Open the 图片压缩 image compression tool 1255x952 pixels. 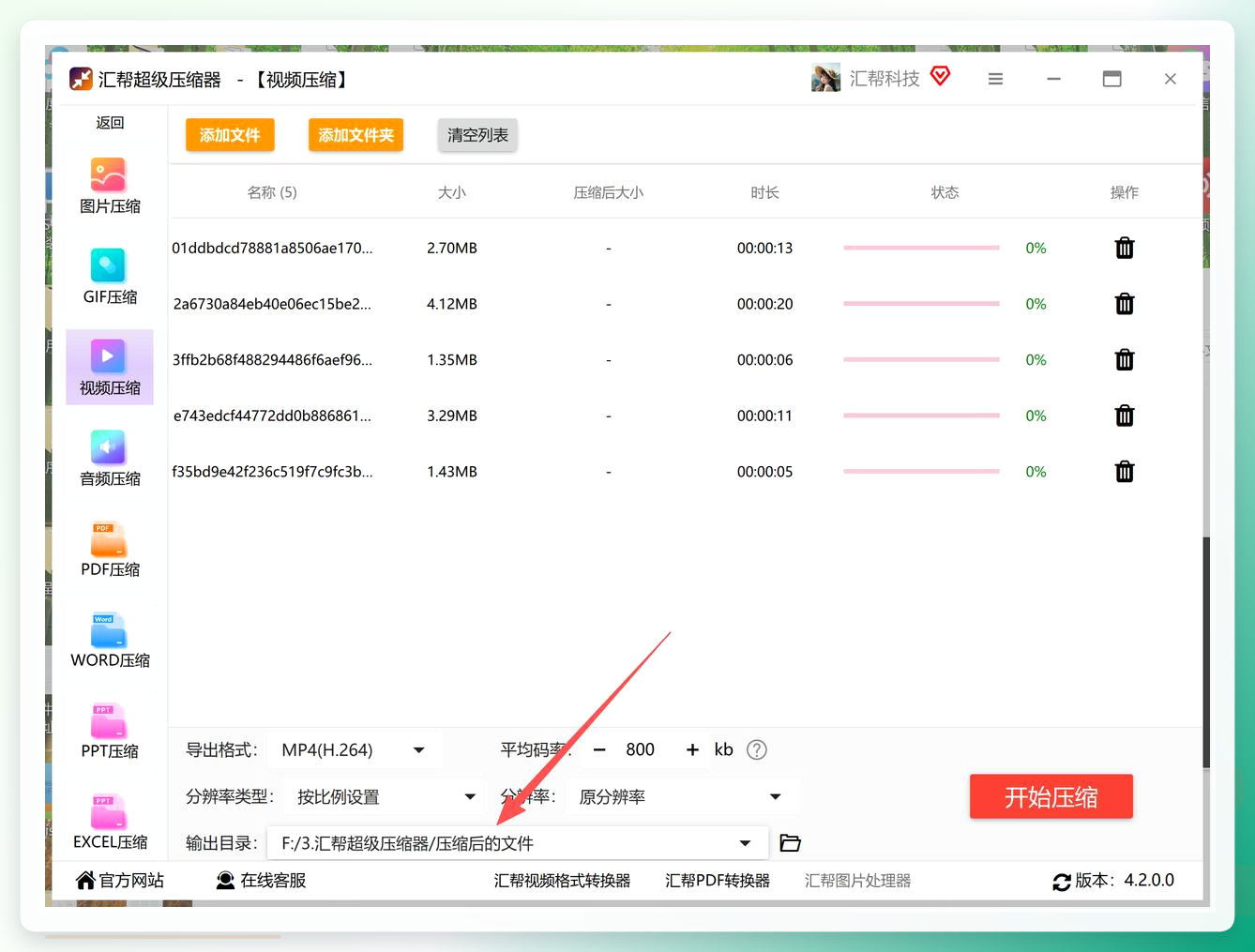click(110, 186)
